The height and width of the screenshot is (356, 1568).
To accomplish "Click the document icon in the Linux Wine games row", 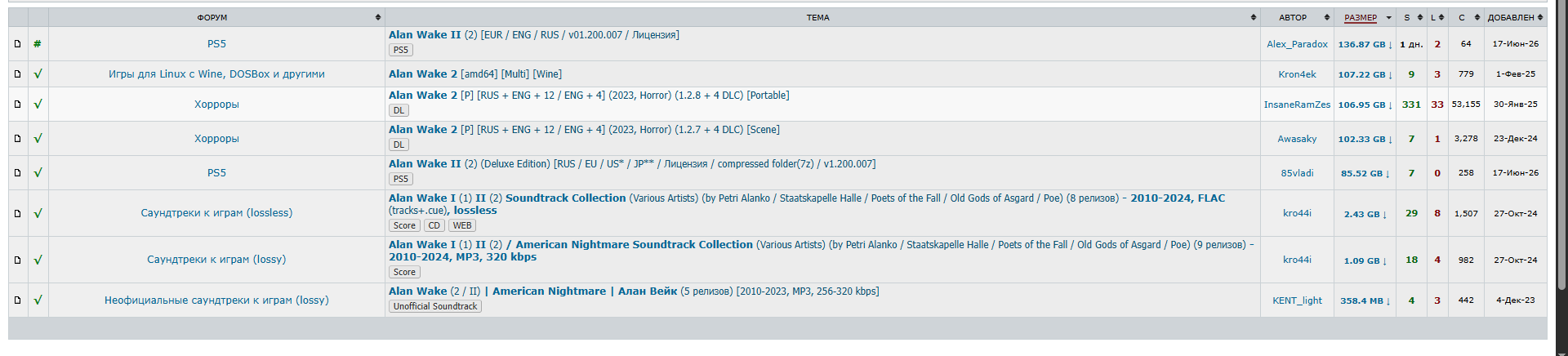I will [17, 74].
